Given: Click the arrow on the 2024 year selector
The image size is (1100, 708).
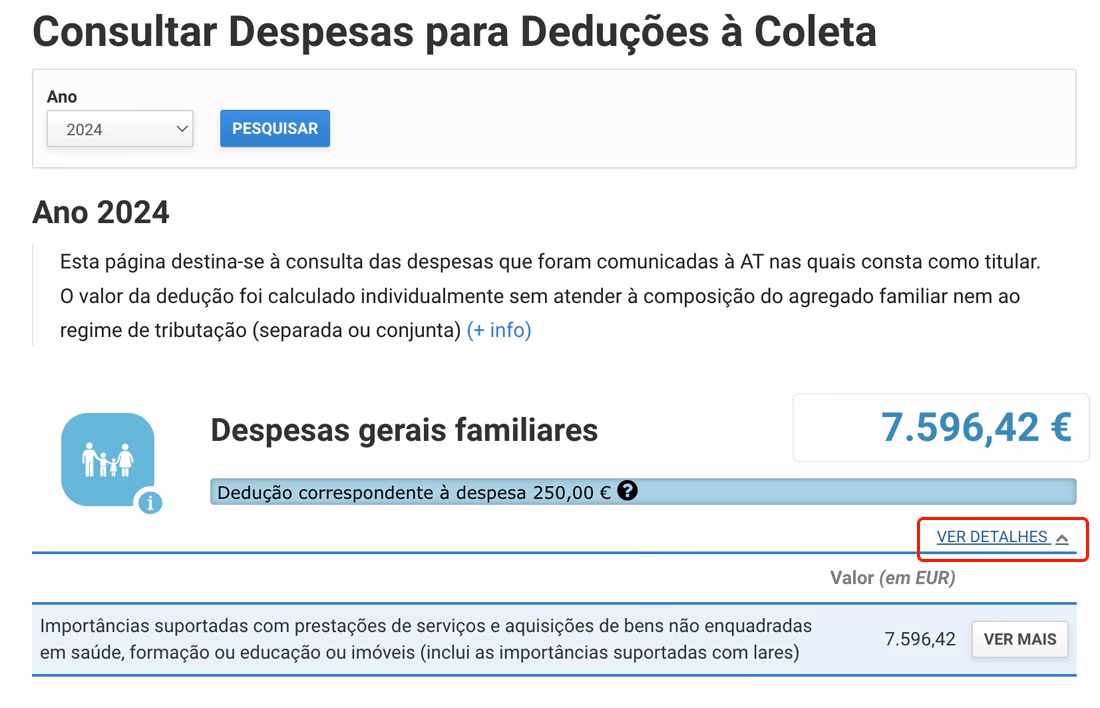Looking at the screenshot, I should coord(181,129).
